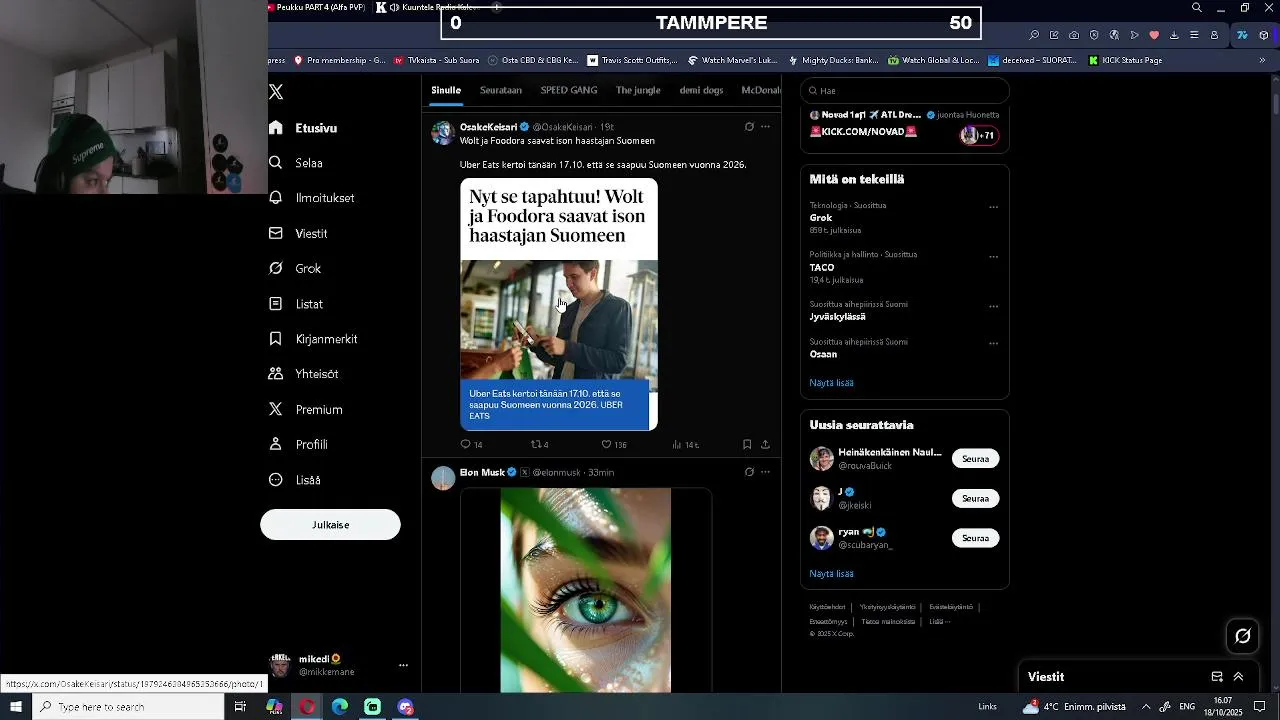Open the Jyväskylässä trending topic

pos(838,317)
